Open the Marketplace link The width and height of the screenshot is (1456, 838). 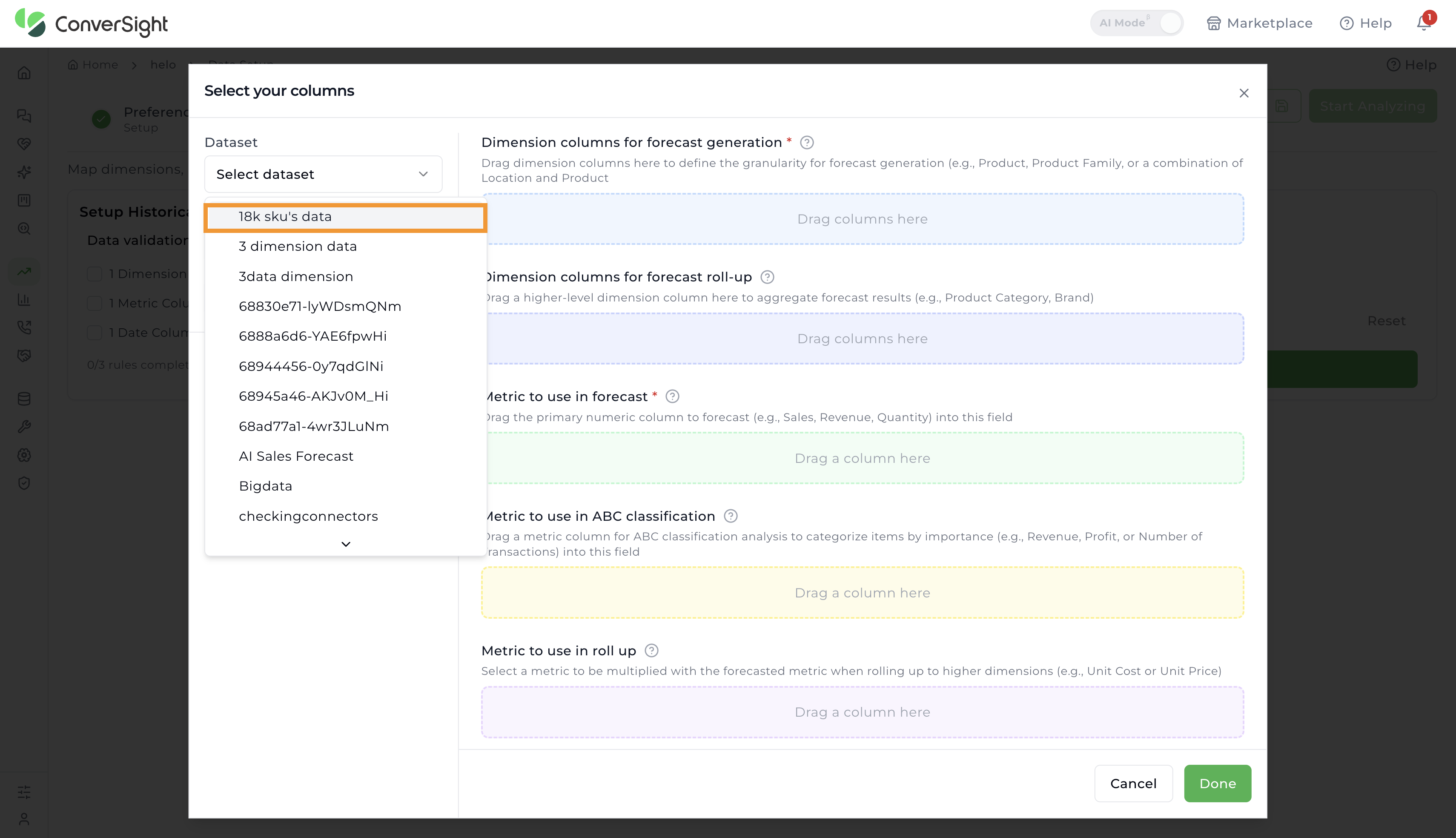coord(1260,23)
